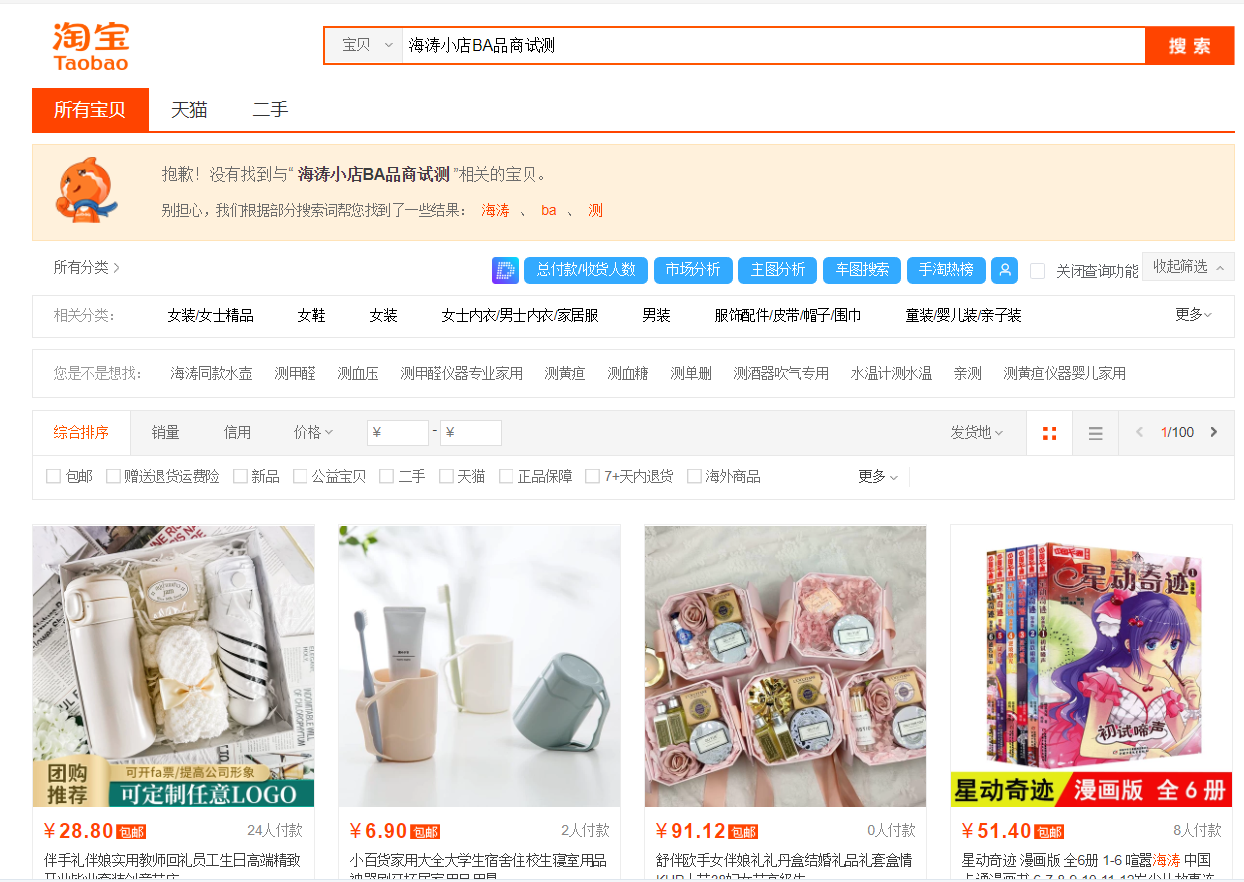The height and width of the screenshot is (882, 1244).
Task: Open the 星动奇迹 comic product thumbnail
Action: (x=1091, y=666)
